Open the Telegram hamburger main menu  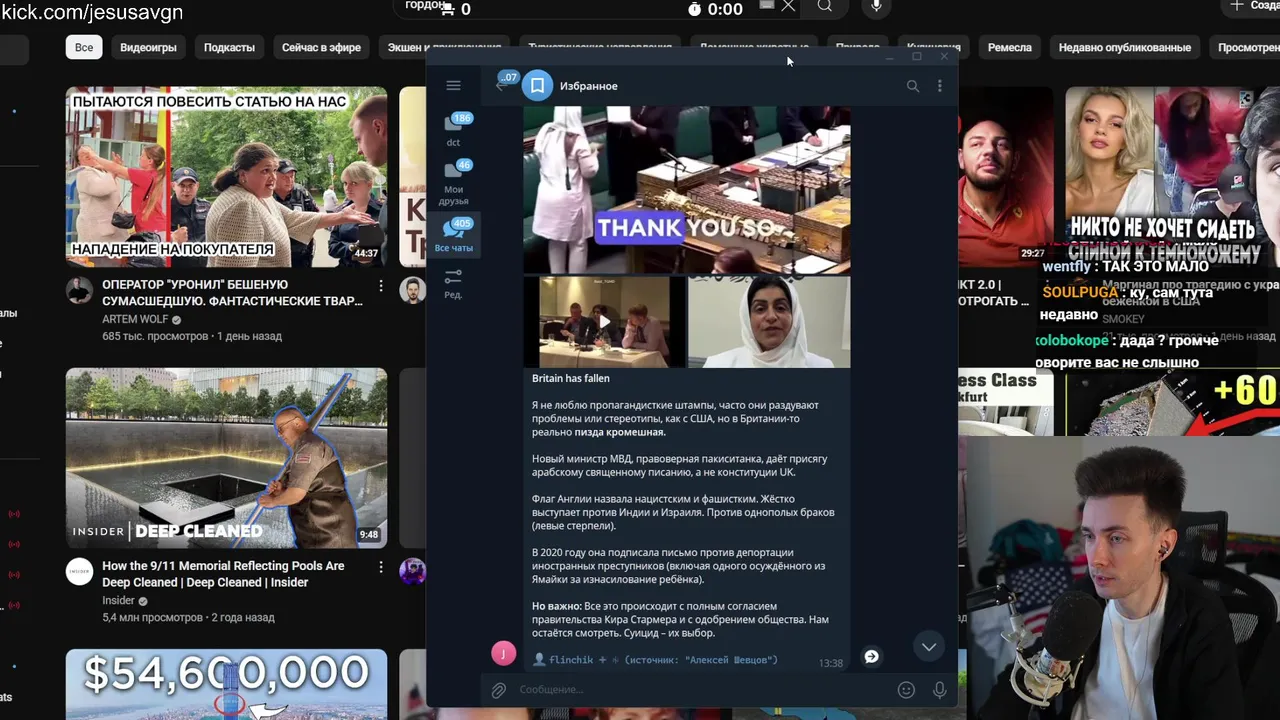point(453,86)
